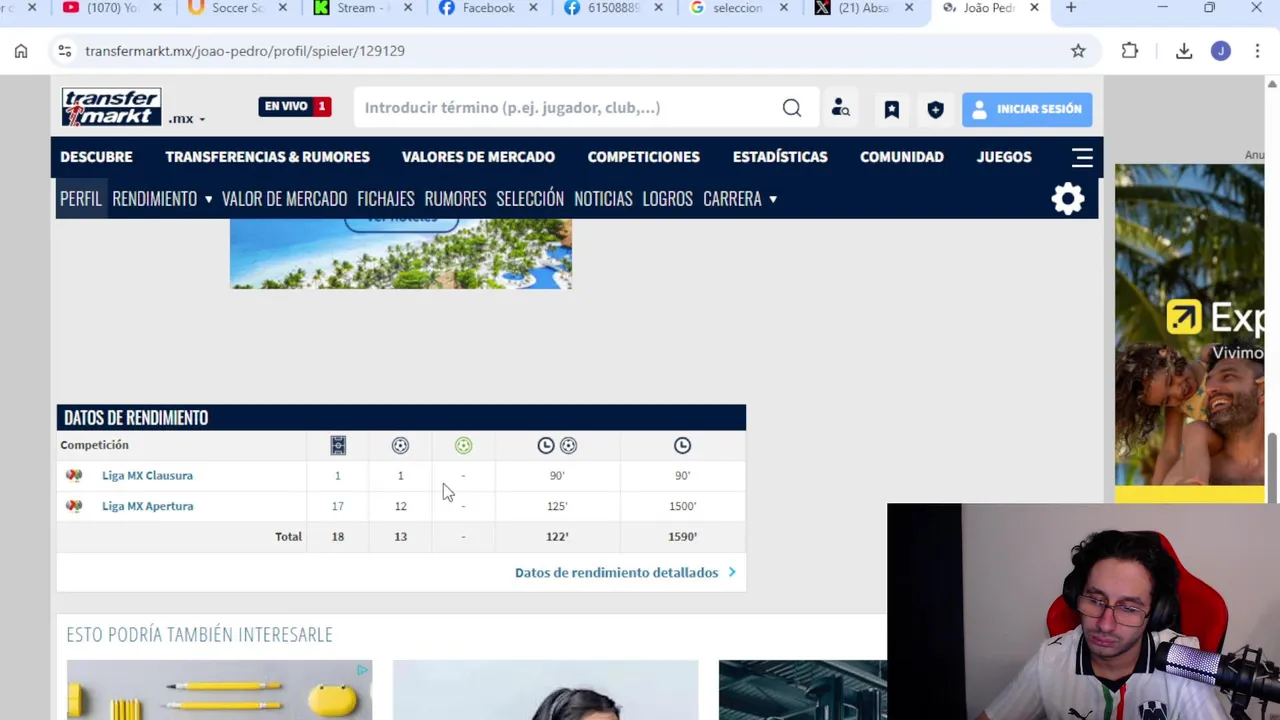Click the goals ball column icon
Screen dimensions: 1280x720
(400, 445)
